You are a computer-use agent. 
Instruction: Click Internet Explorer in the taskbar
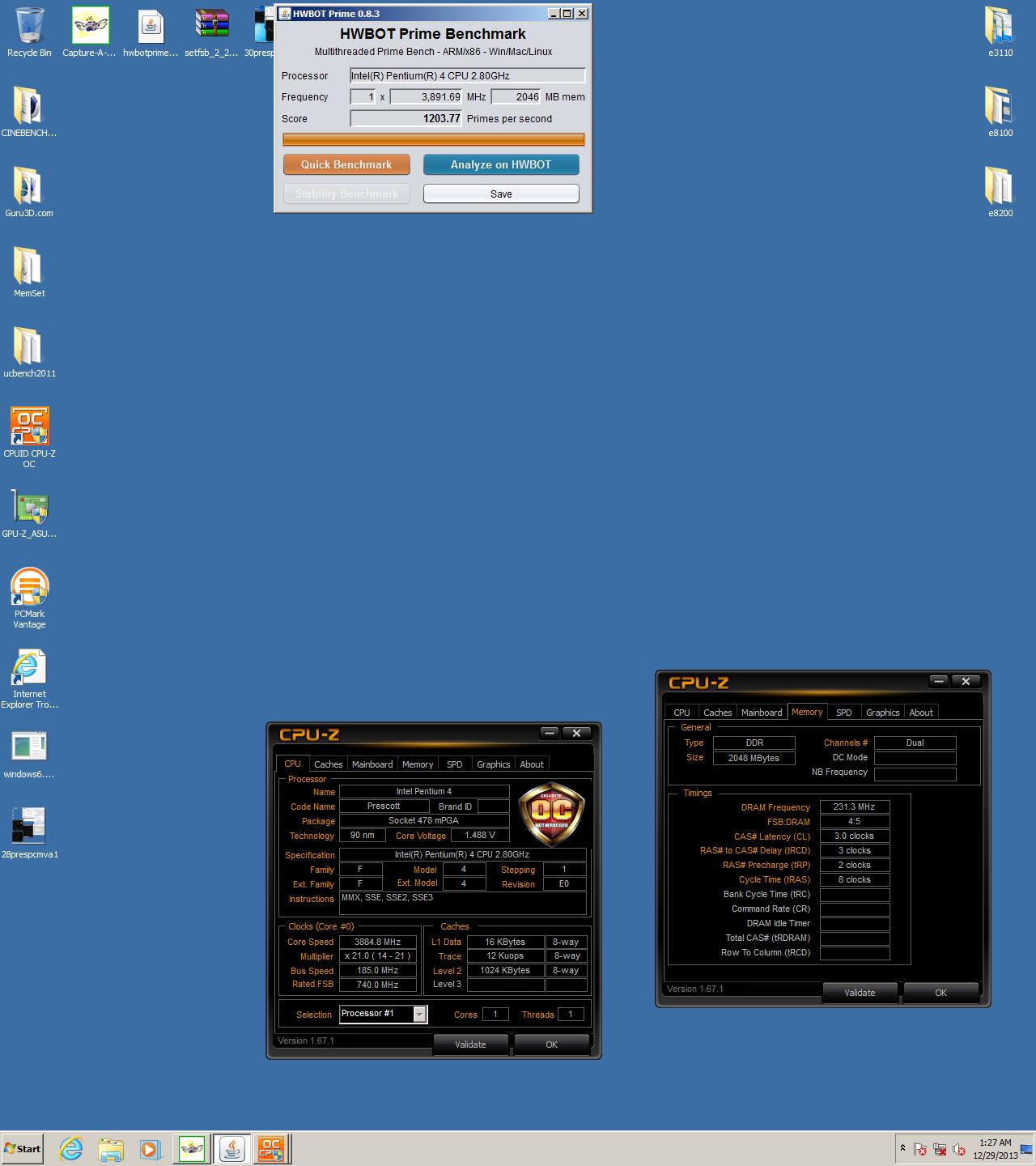[x=71, y=1149]
